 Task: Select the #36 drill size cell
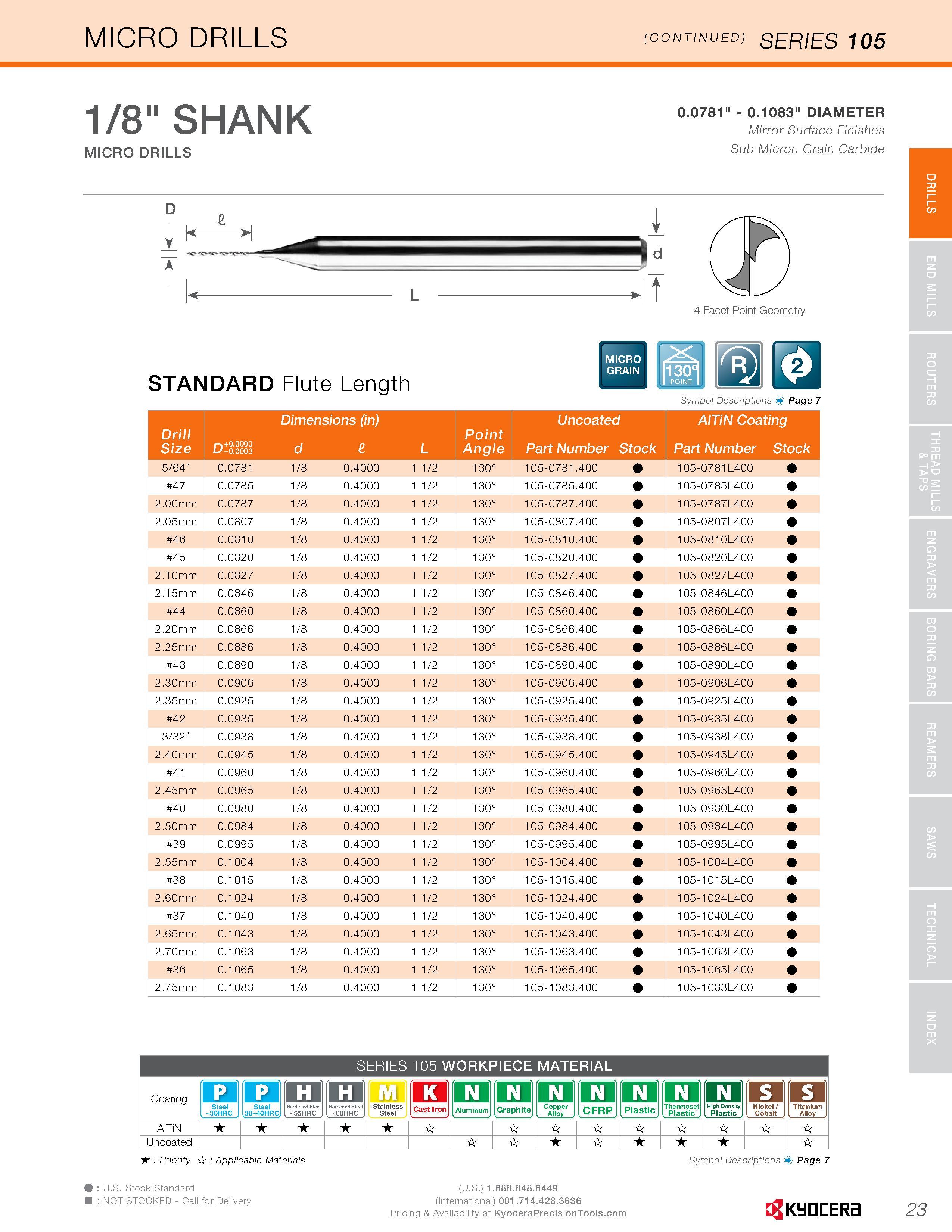[176, 970]
